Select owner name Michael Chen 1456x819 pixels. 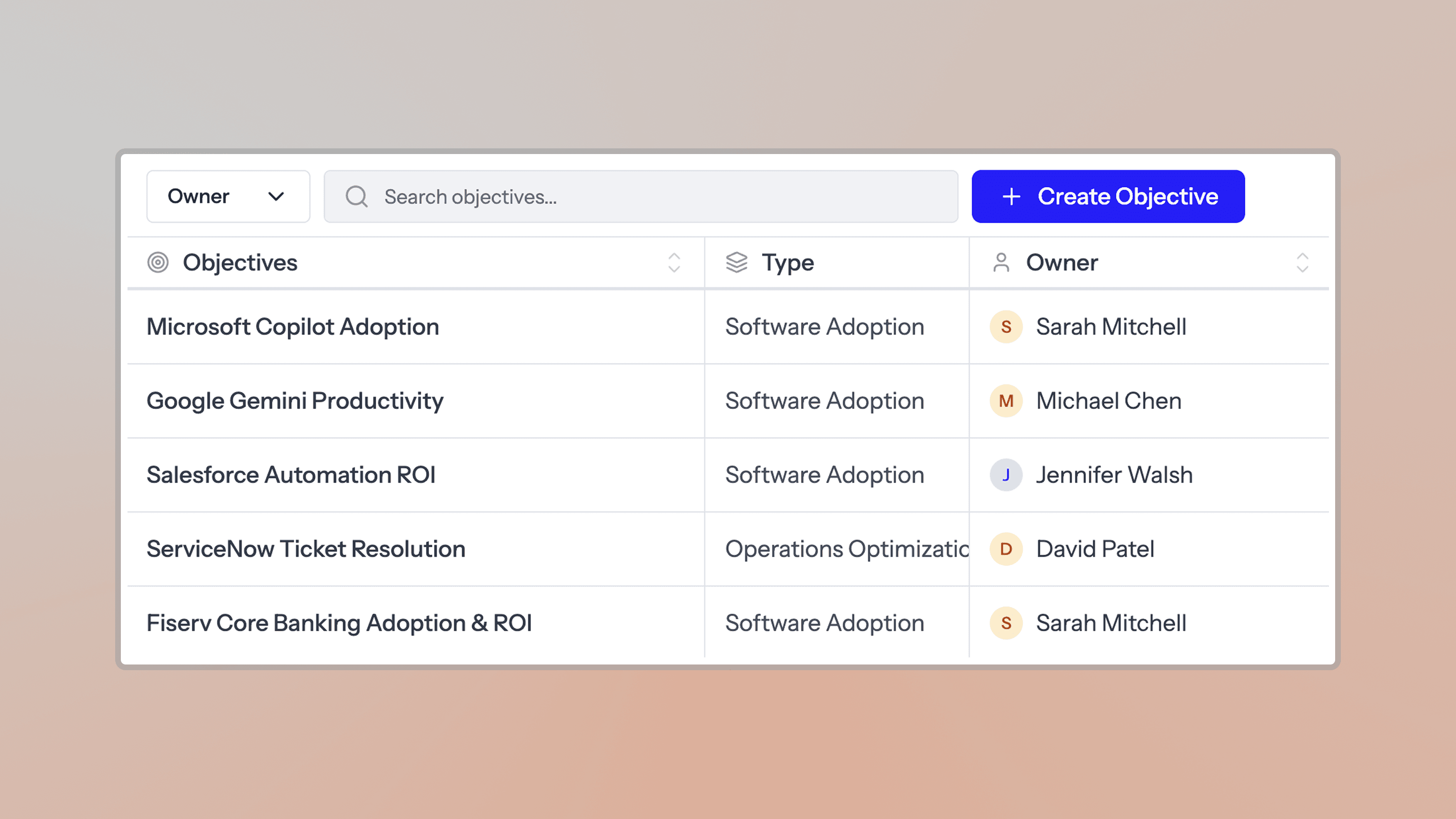[x=1109, y=401]
